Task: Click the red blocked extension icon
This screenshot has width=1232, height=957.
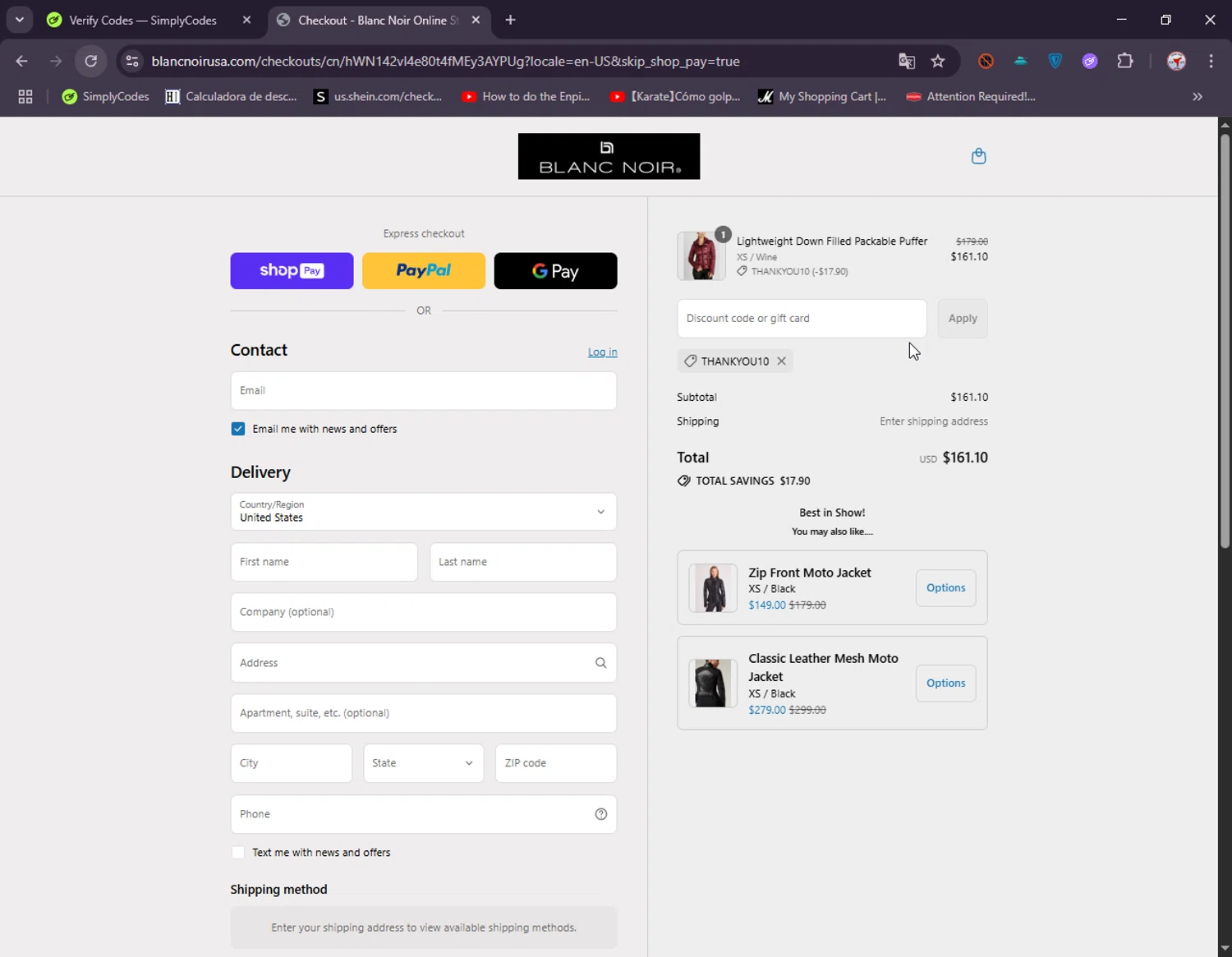Action: click(x=986, y=61)
